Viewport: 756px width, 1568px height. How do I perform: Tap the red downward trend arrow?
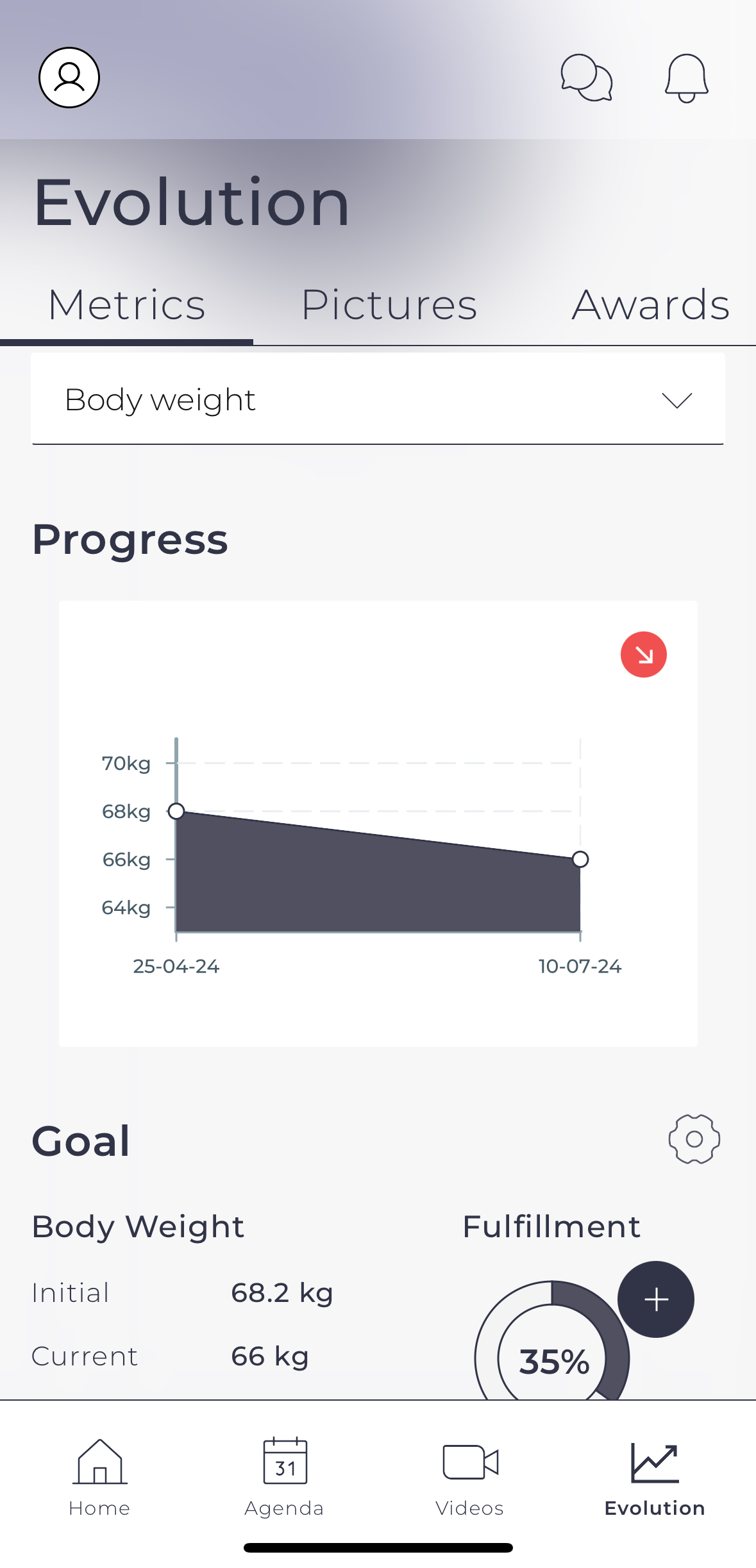(x=643, y=655)
